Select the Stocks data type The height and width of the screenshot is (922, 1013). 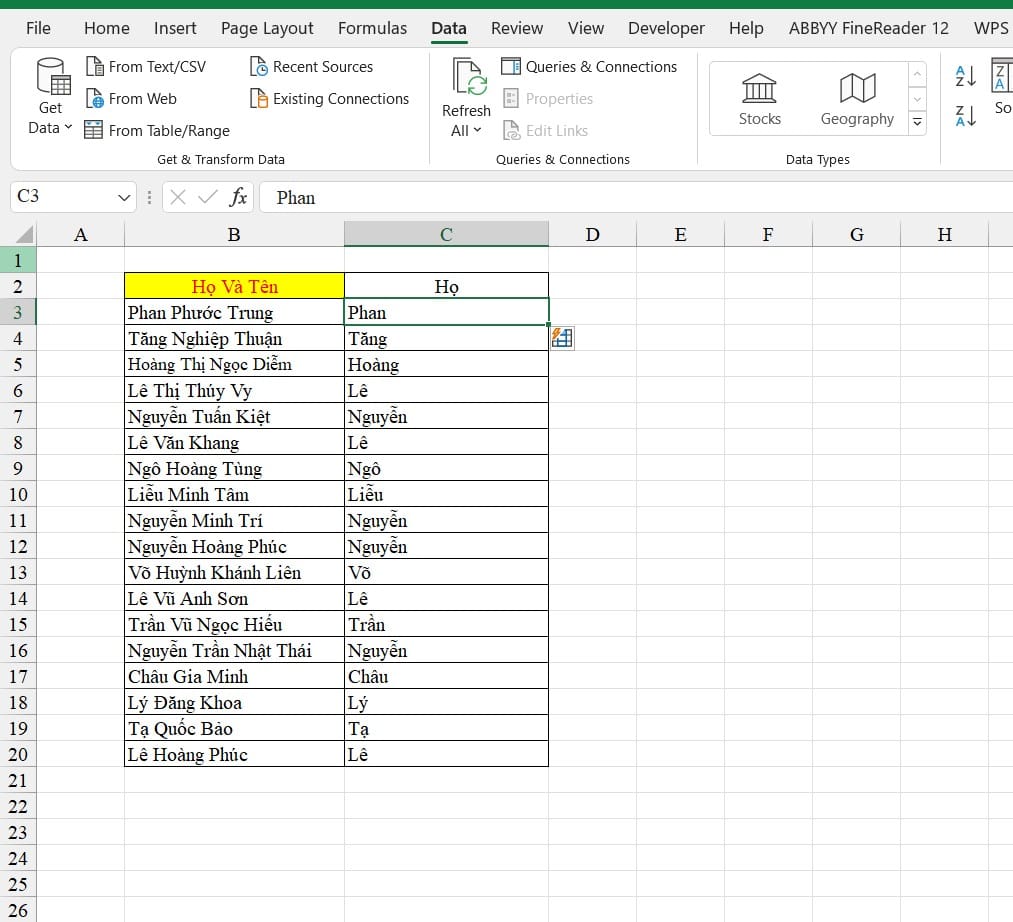759,99
